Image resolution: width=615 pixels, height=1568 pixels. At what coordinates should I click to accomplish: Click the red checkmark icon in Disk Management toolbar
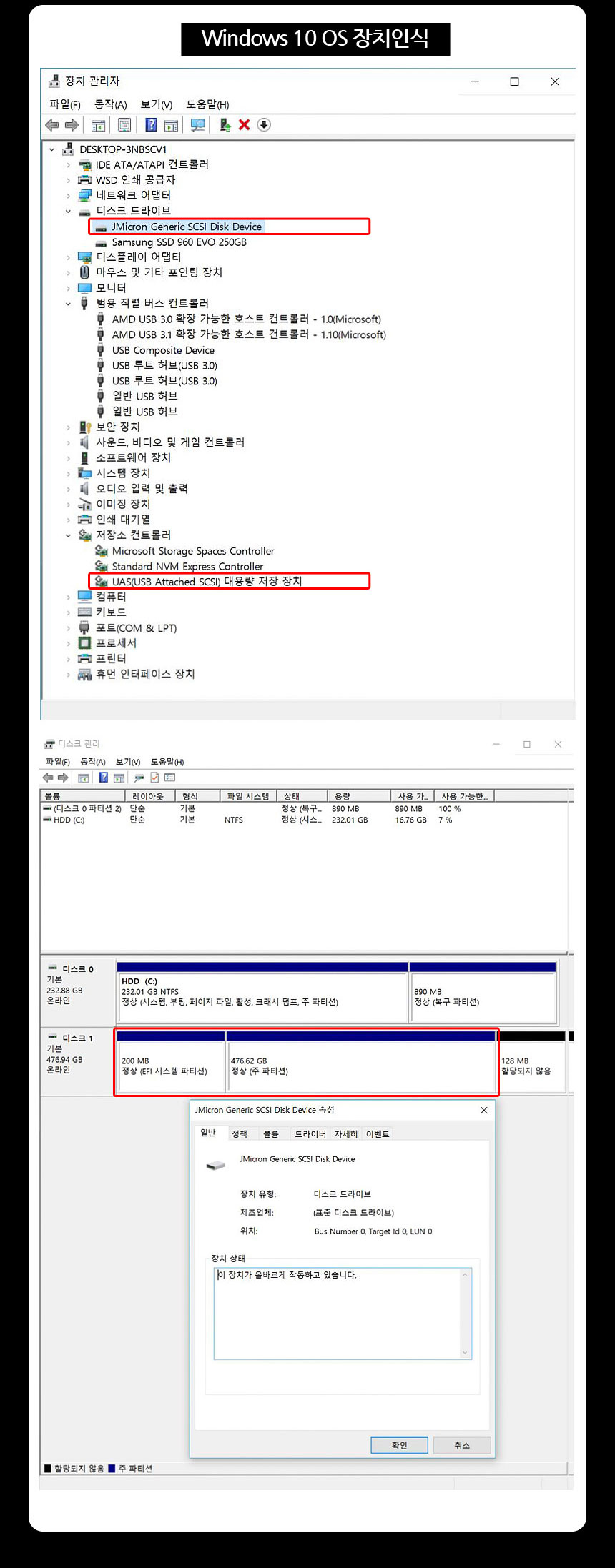[154, 778]
